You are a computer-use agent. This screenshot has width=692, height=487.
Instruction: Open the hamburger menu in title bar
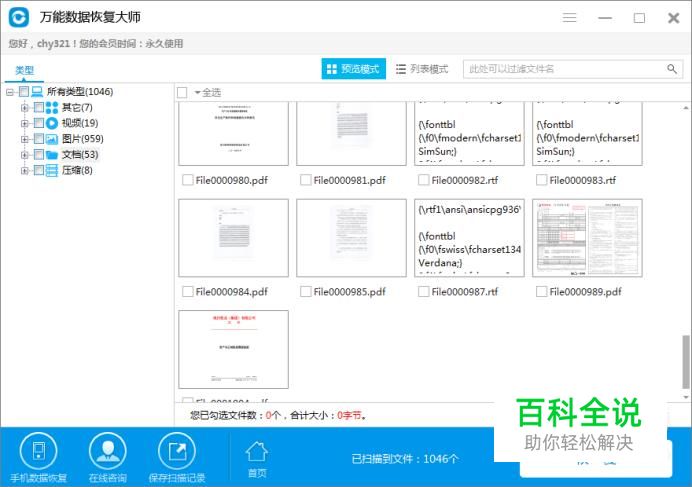click(569, 17)
